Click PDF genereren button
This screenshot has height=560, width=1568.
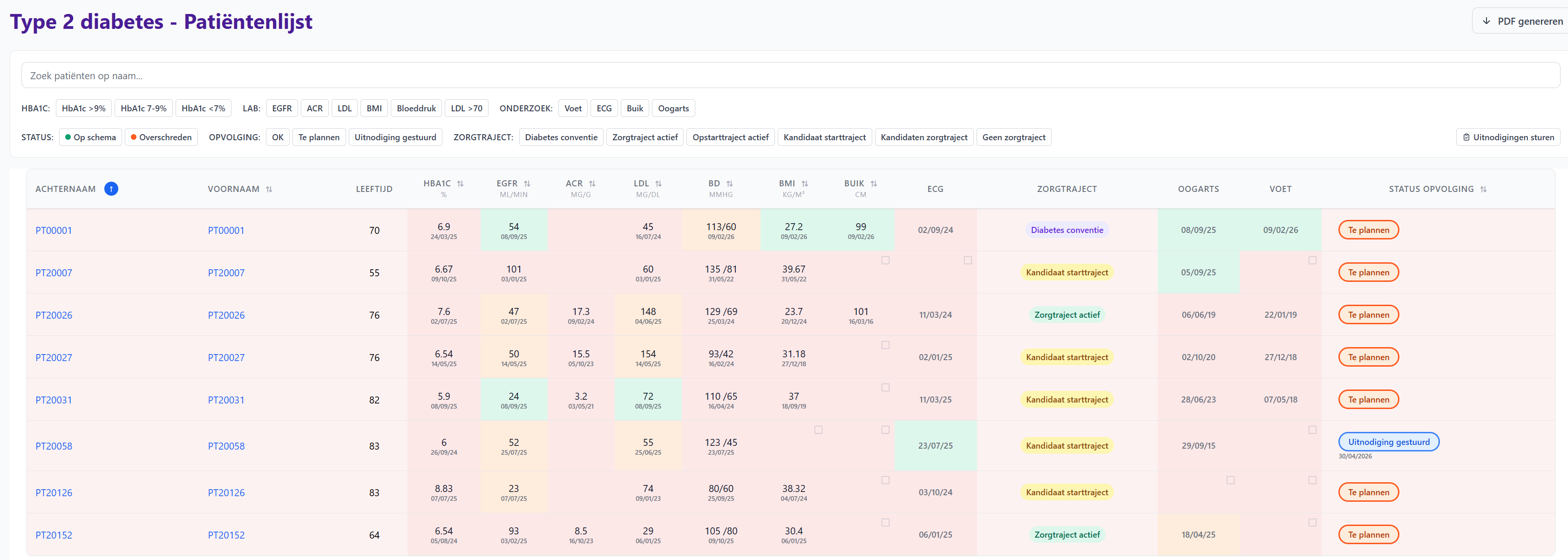pyautogui.click(x=1521, y=21)
